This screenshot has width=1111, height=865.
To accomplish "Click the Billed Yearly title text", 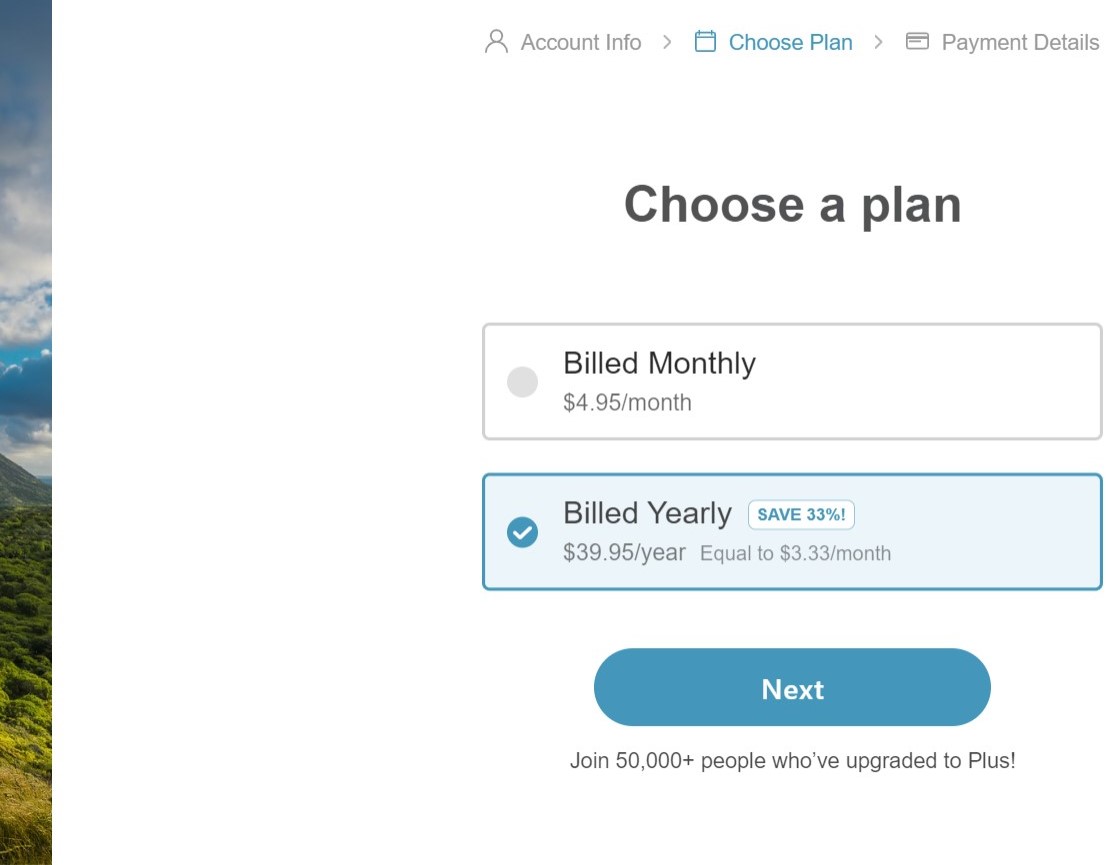I will coord(647,513).
